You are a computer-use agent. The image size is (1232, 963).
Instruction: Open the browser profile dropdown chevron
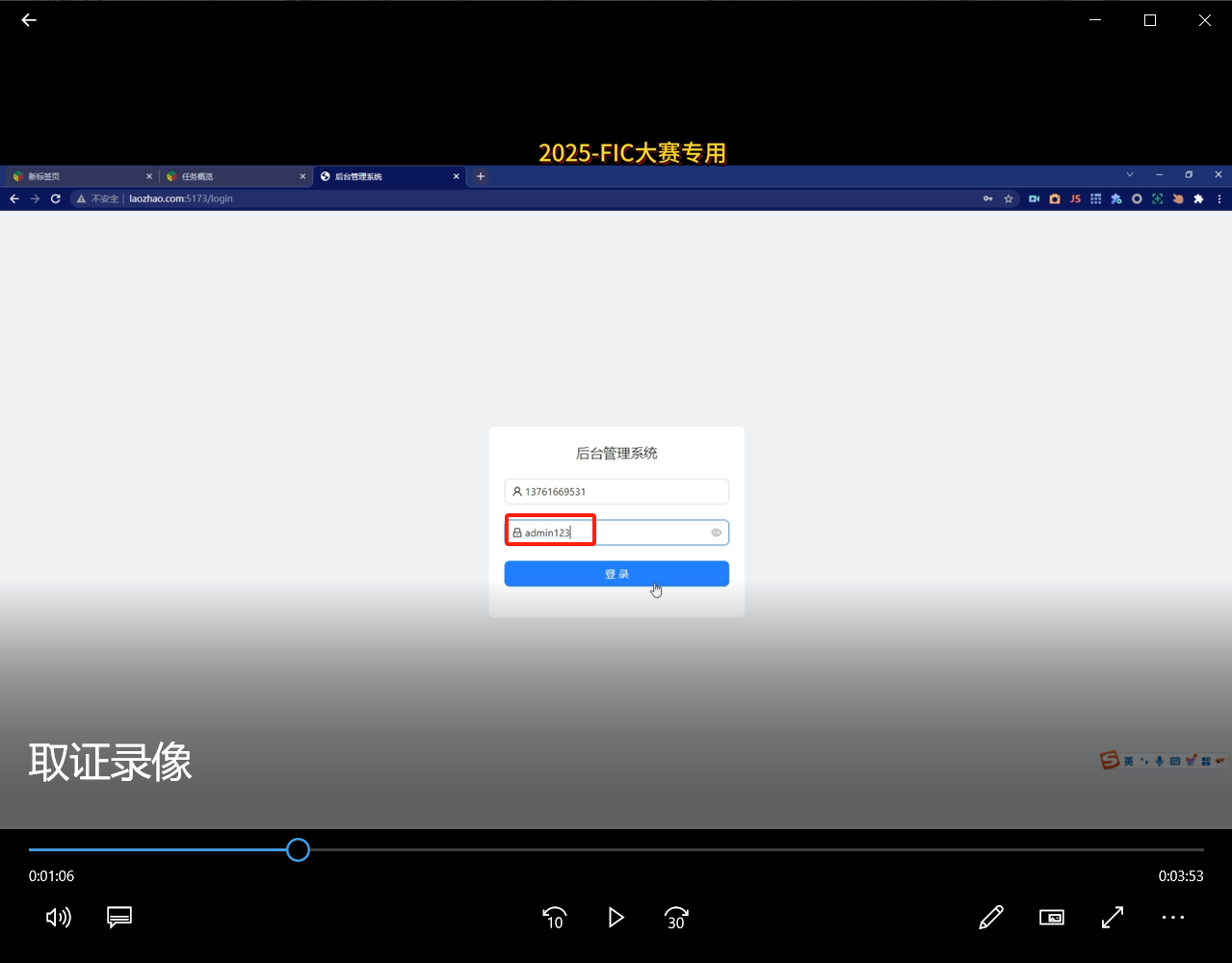(x=1129, y=175)
